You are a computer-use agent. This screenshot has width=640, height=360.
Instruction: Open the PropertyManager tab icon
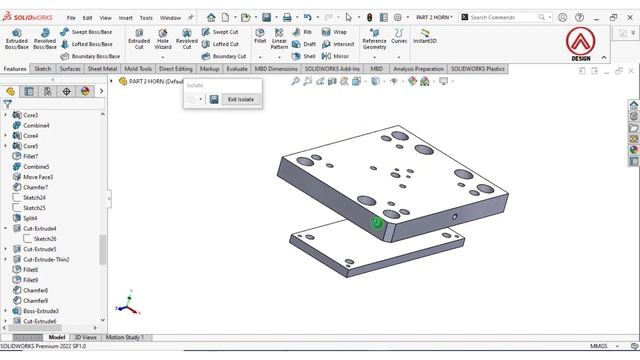point(29,91)
